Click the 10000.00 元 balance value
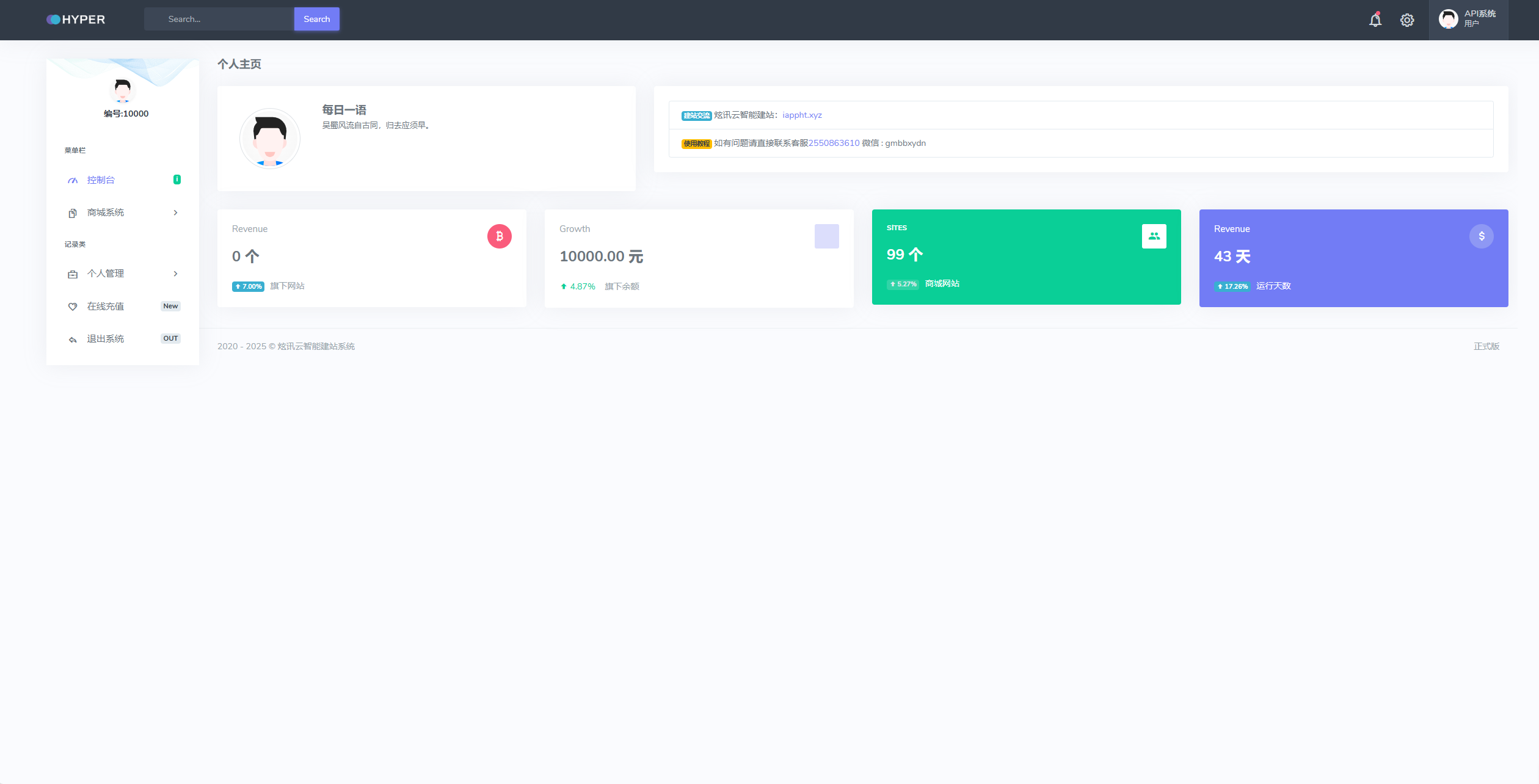This screenshot has width=1539, height=784. pos(602,256)
